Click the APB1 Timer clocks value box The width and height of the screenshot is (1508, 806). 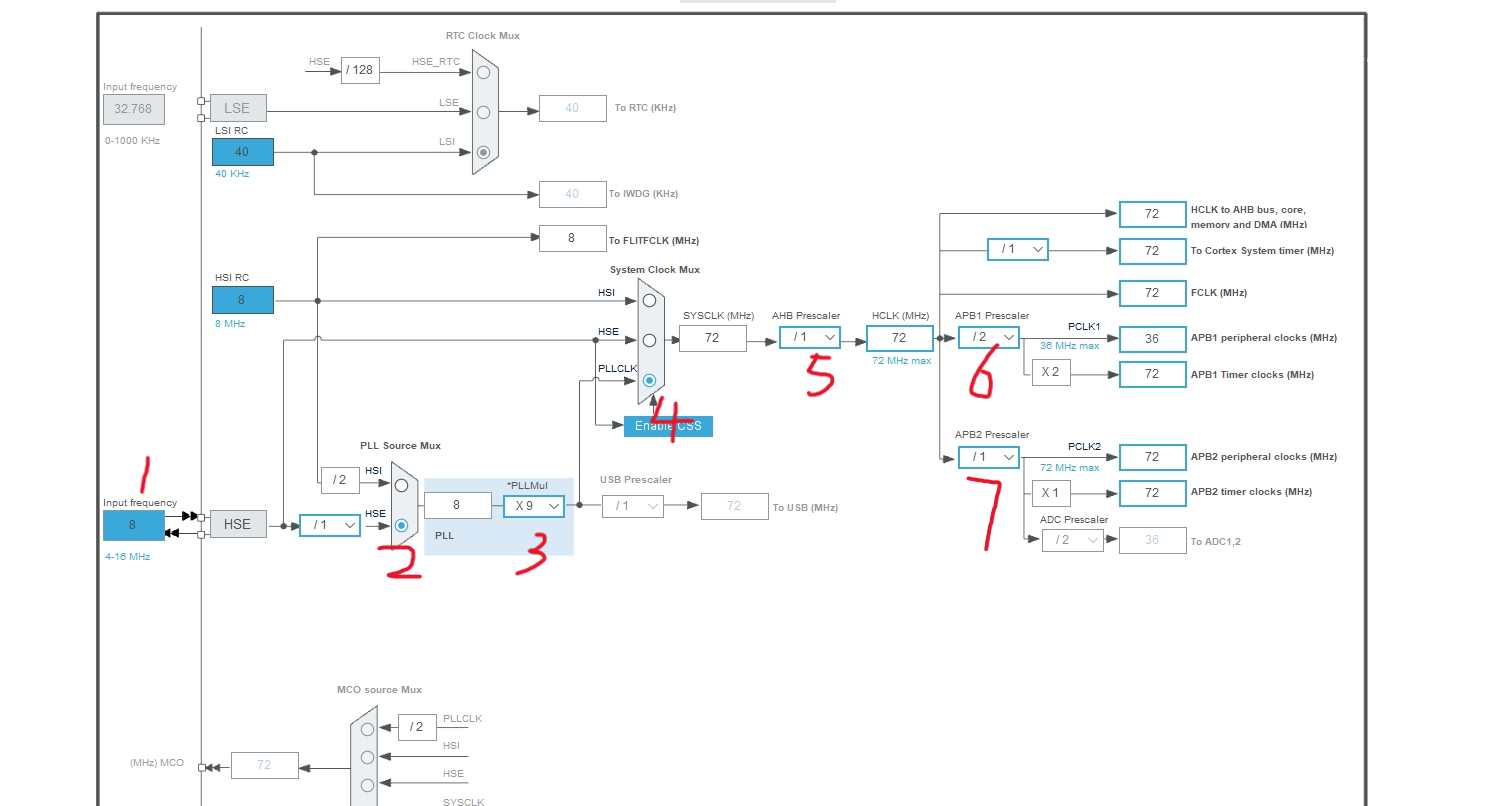point(1152,374)
